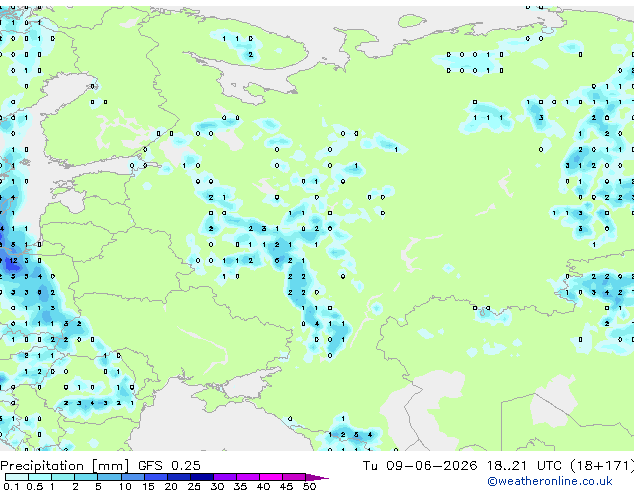The width and height of the screenshot is (634, 490).
Task: Click the legend label '20'
Action: coord(171,486)
